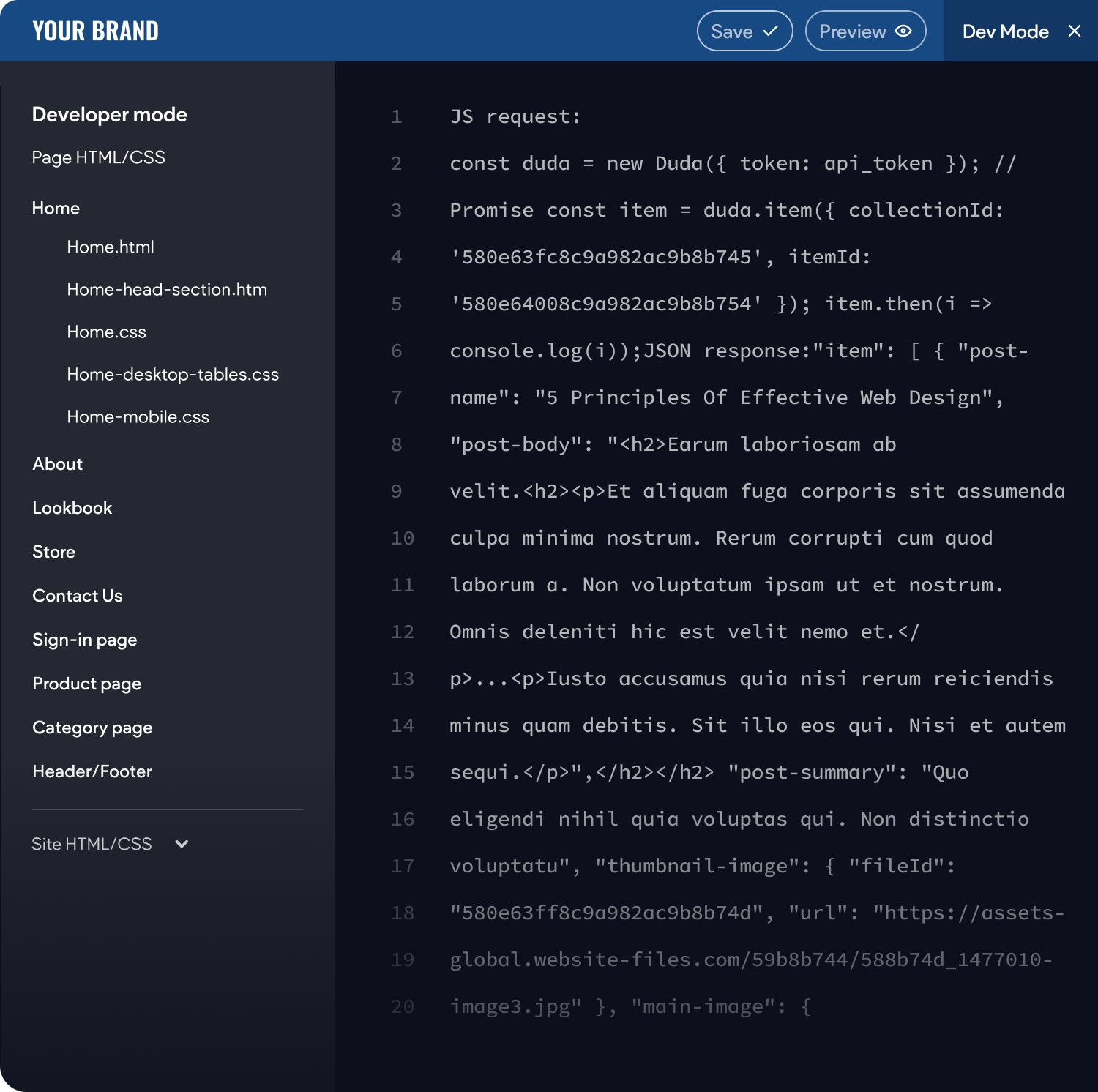Image resolution: width=1098 pixels, height=1092 pixels.
Task: Open Home-desktop-tables.css file
Action: point(173,374)
